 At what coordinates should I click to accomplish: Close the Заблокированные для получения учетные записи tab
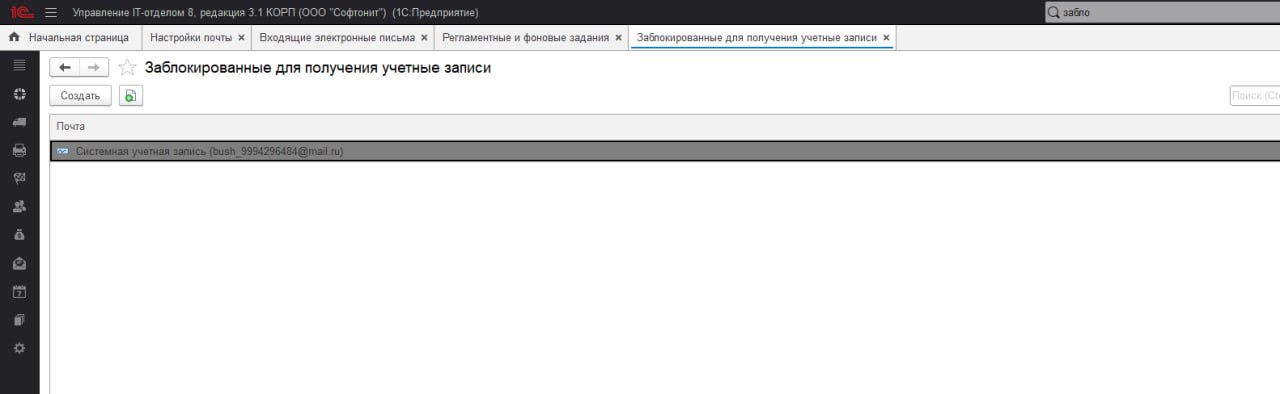[x=886, y=37]
